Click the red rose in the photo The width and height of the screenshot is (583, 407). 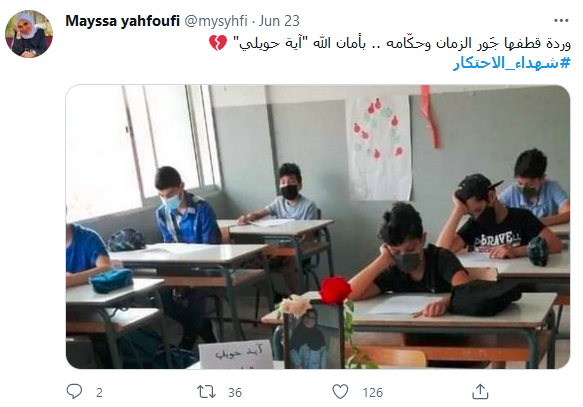[335, 290]
